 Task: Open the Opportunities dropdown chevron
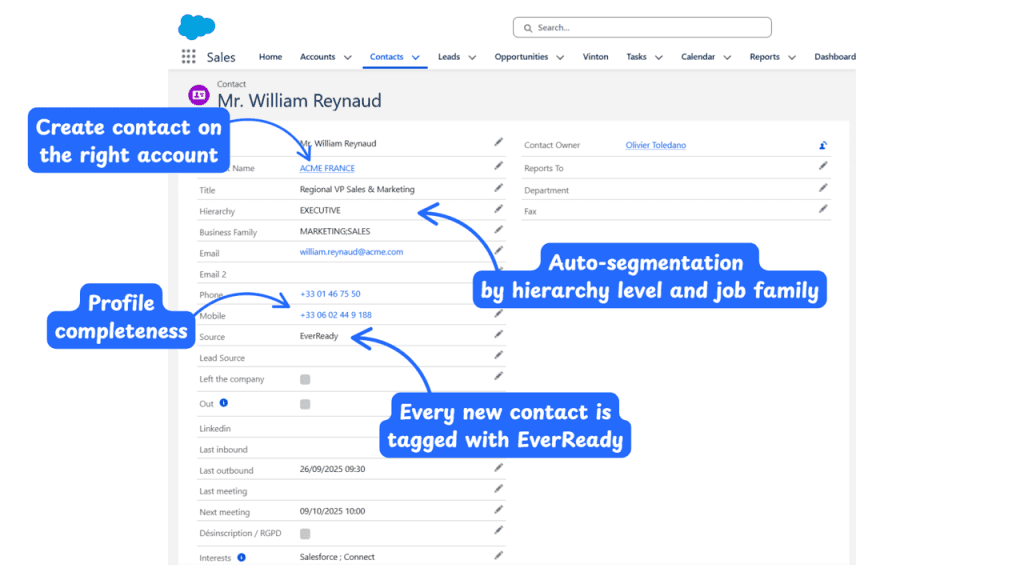click(560, 57)
